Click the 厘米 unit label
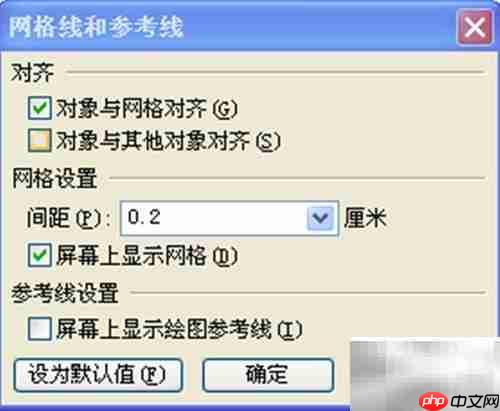 pos(365,218)
